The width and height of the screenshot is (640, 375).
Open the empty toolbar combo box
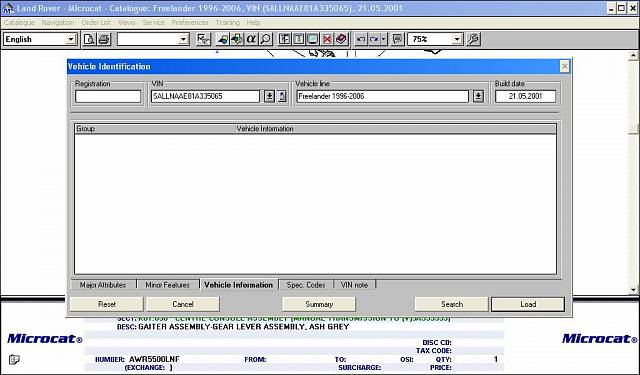tap(184, 39)
